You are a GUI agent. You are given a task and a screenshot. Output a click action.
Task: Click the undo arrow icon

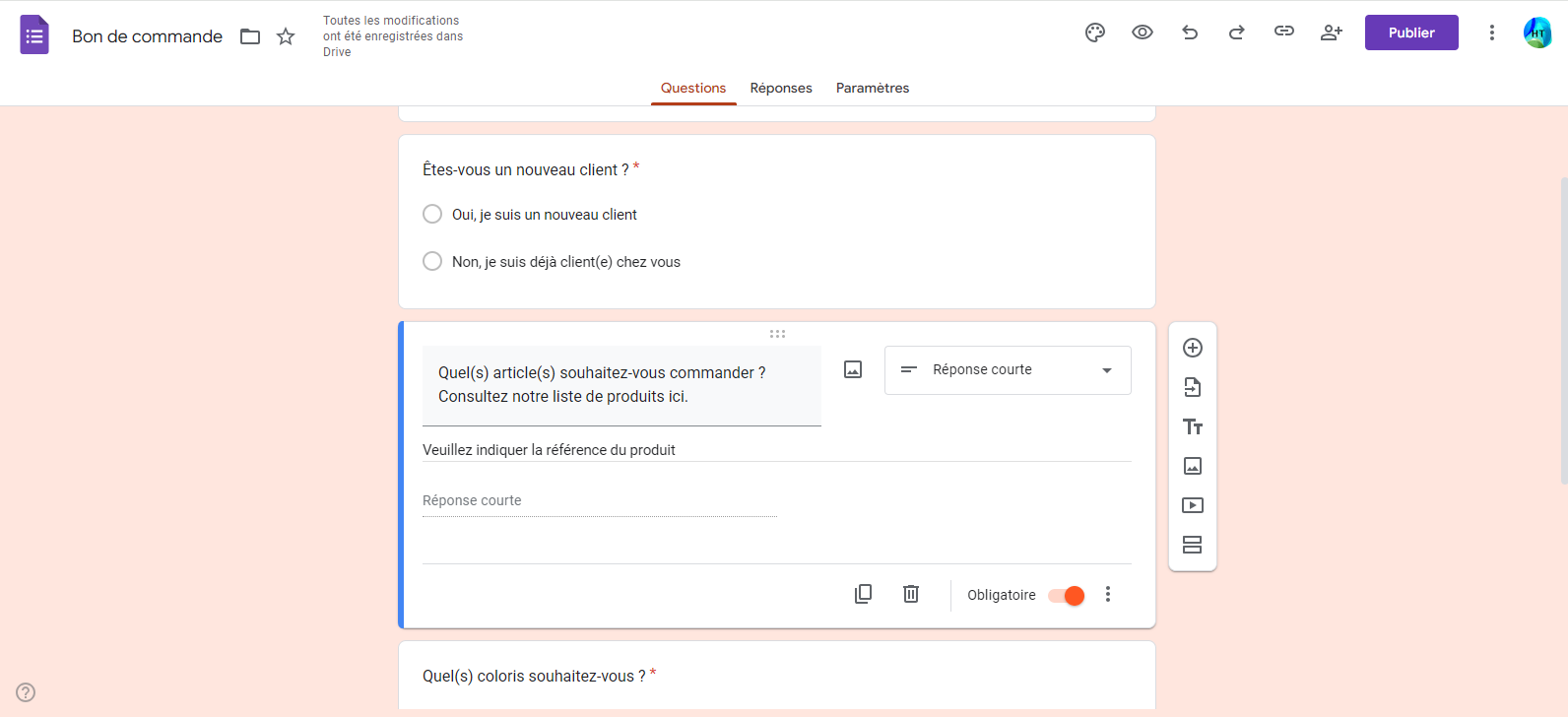[1190, 33]
